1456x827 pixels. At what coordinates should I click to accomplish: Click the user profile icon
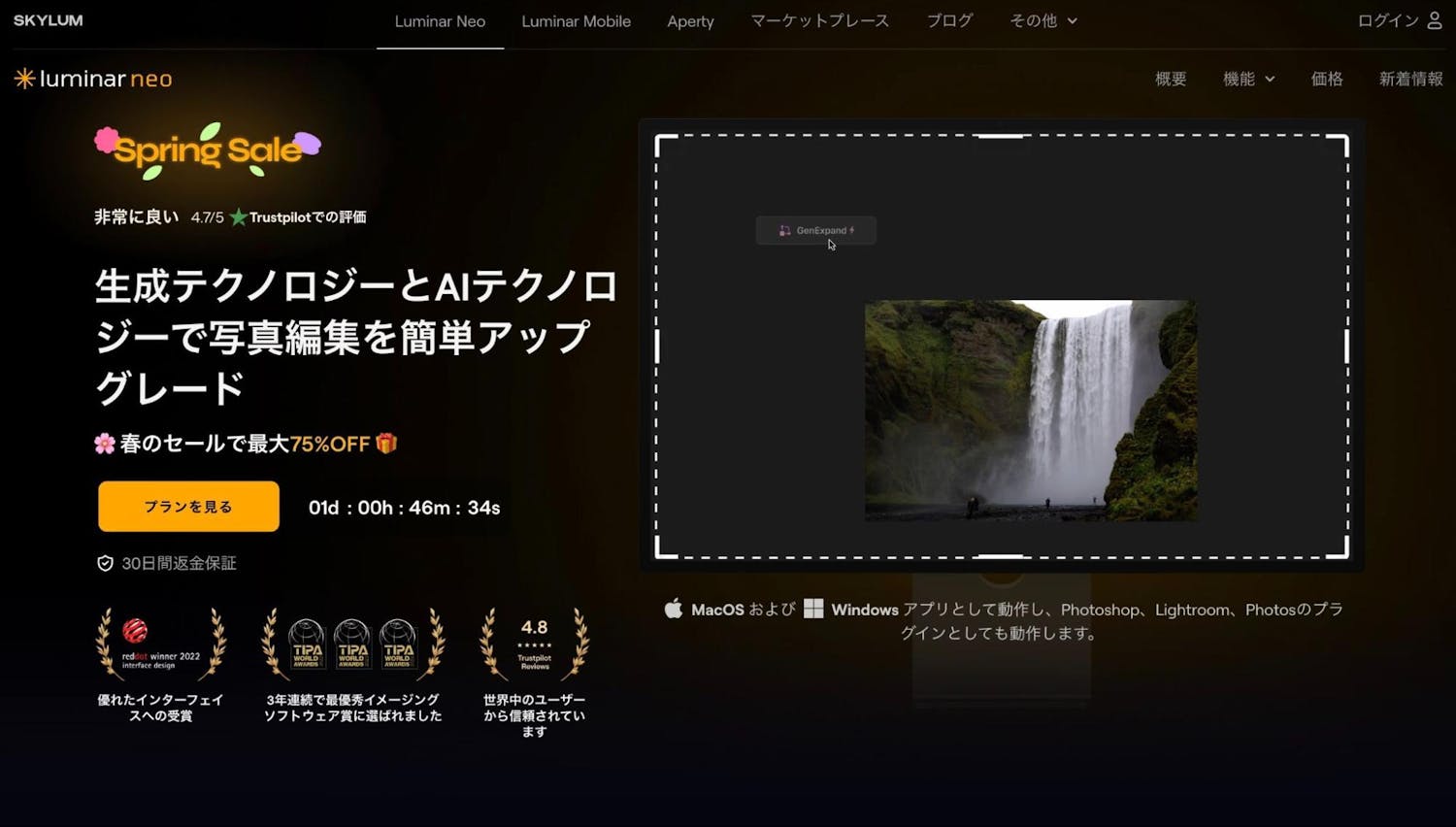[1435, 20]
